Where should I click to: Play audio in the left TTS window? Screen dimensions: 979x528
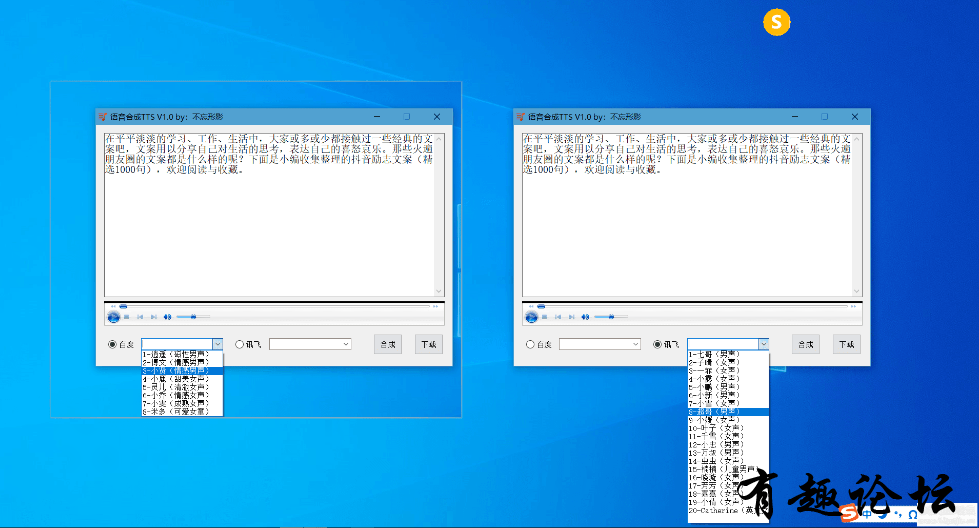[x=114, y=317]
